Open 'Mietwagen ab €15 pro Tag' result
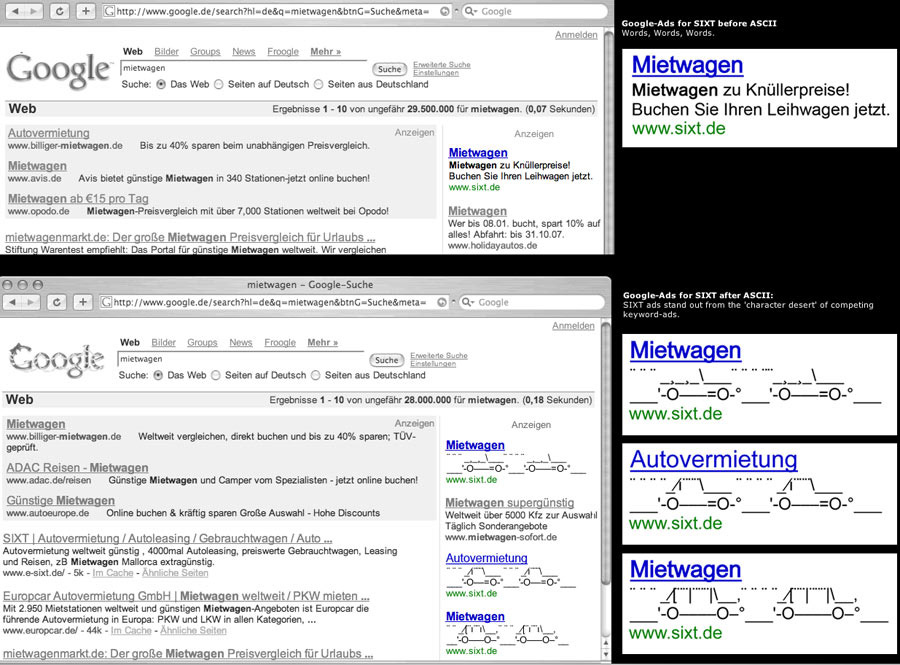 point(78,199)
